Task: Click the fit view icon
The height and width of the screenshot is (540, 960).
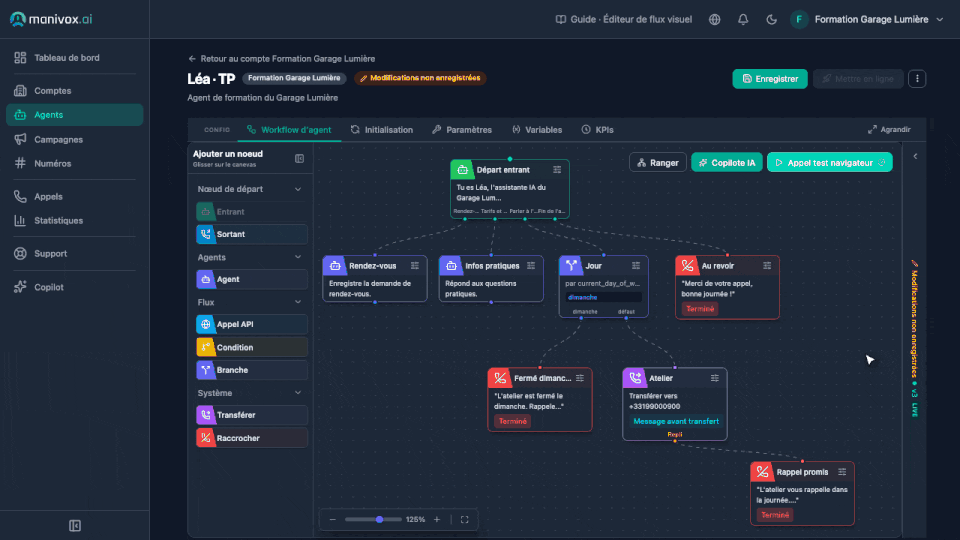Action: (465, 519)
